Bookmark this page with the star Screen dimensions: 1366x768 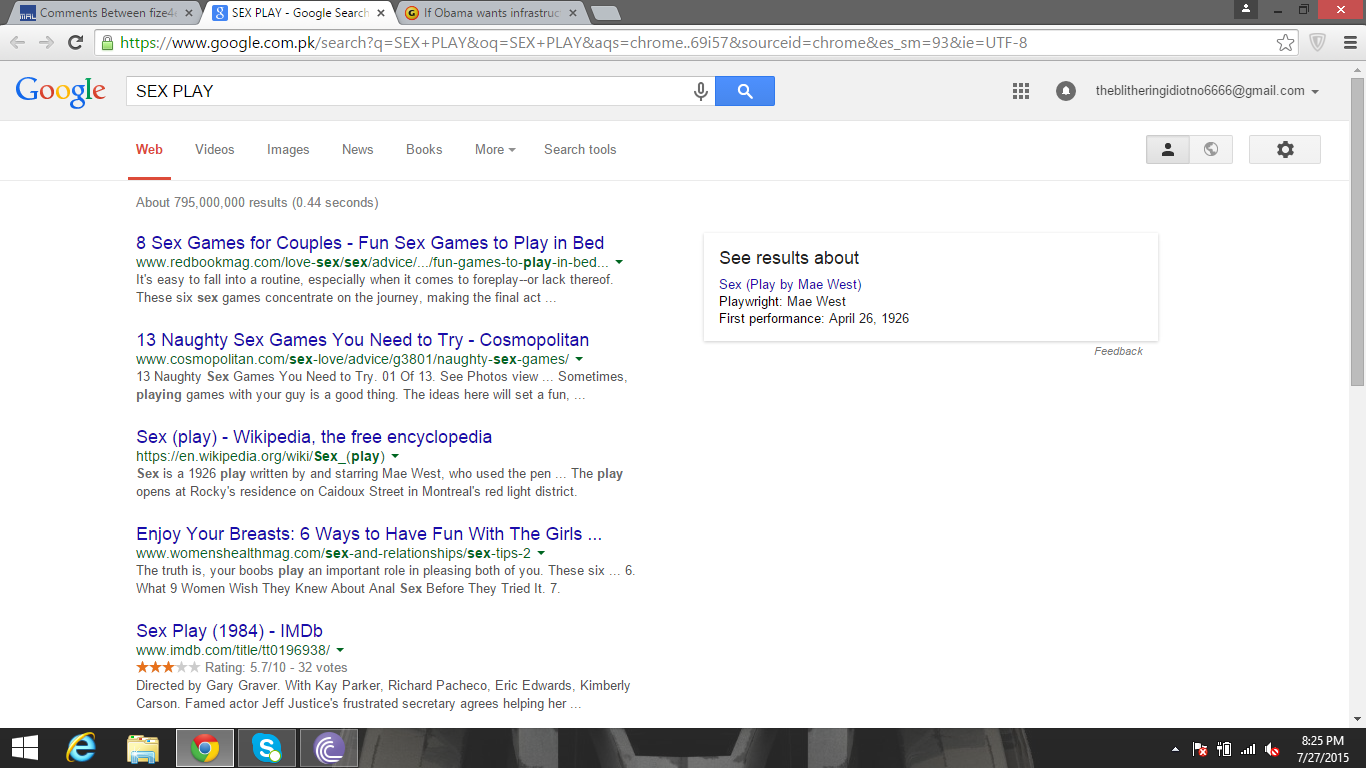point(1286,42)
